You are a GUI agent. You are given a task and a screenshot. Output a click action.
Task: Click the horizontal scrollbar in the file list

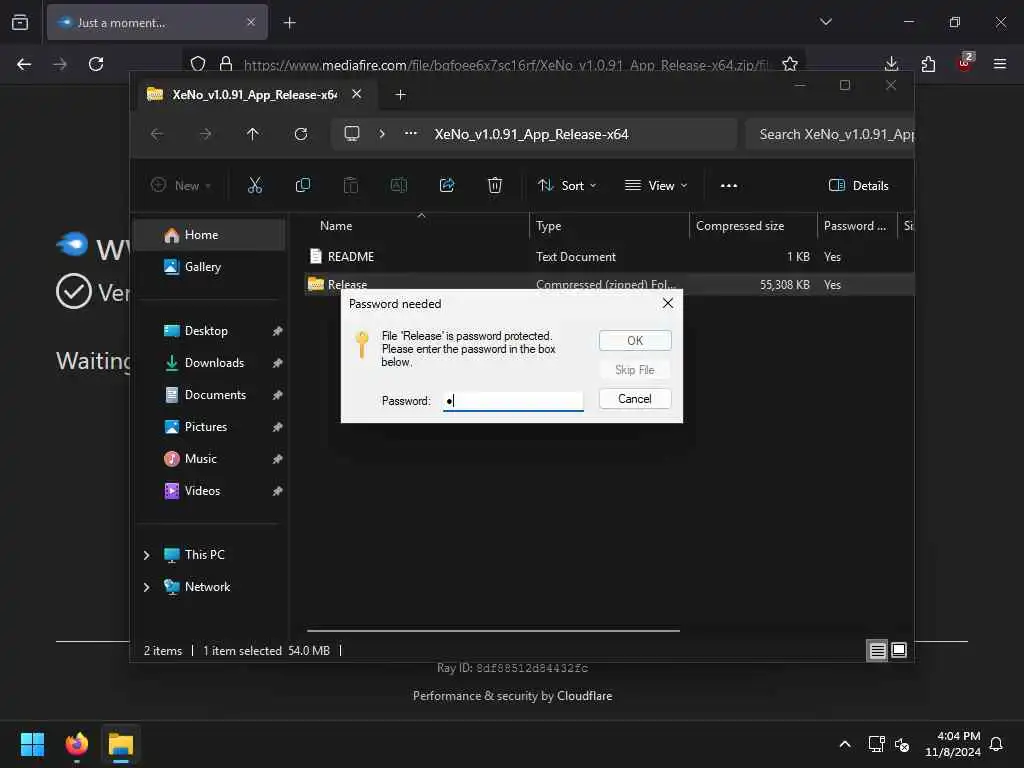(x=493, y=631)
